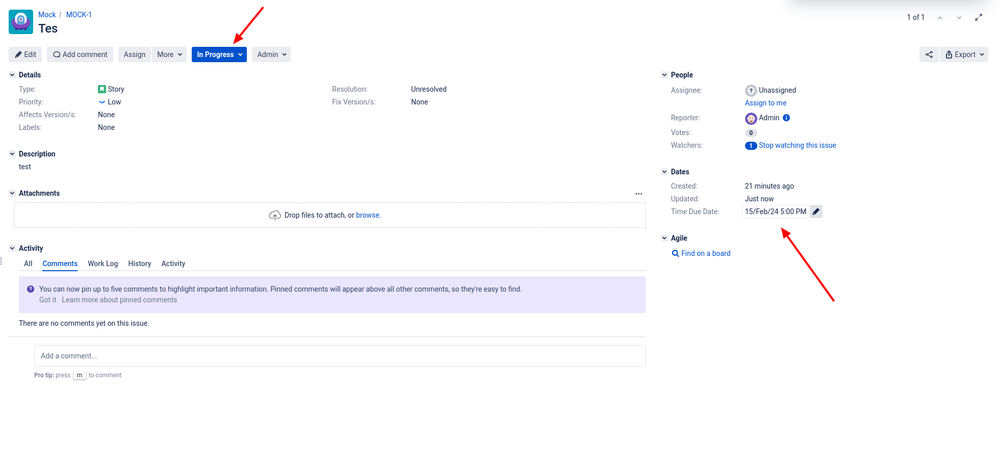
Task: Open the Export dropdown
Action: [x=964, y=55]
